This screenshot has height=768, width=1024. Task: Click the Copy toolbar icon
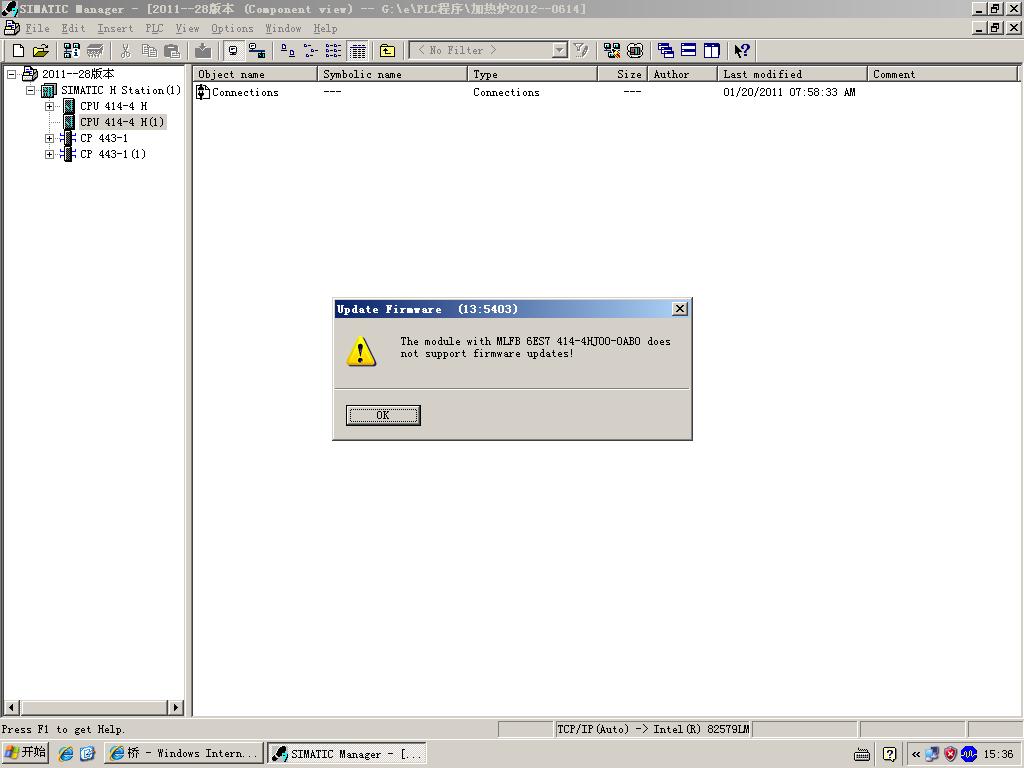click(149, 51)
